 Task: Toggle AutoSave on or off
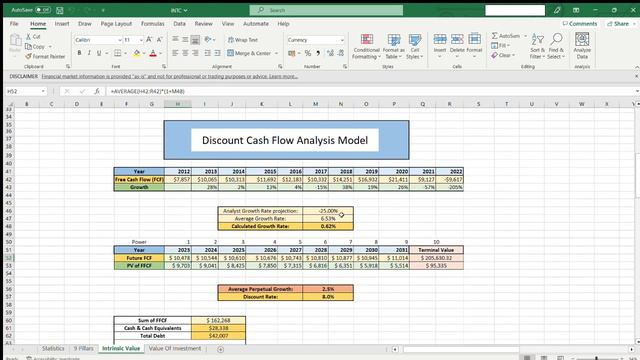click(x=43, y=10)
